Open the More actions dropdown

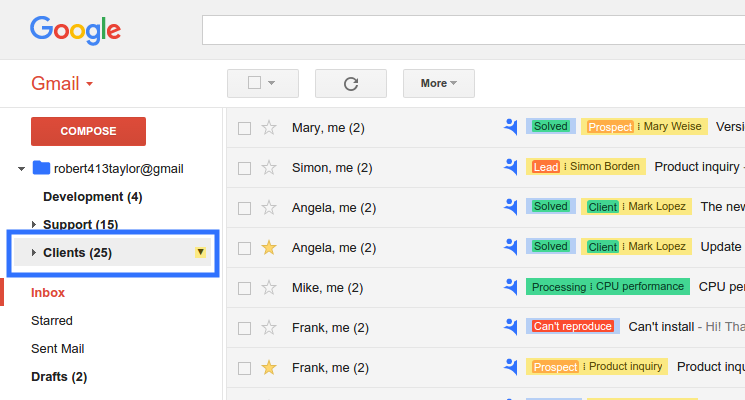pyautogui.click(x=439, y=83)
